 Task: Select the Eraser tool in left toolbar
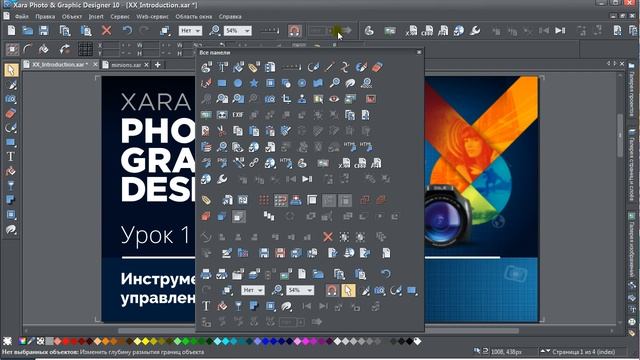point(11,113)
